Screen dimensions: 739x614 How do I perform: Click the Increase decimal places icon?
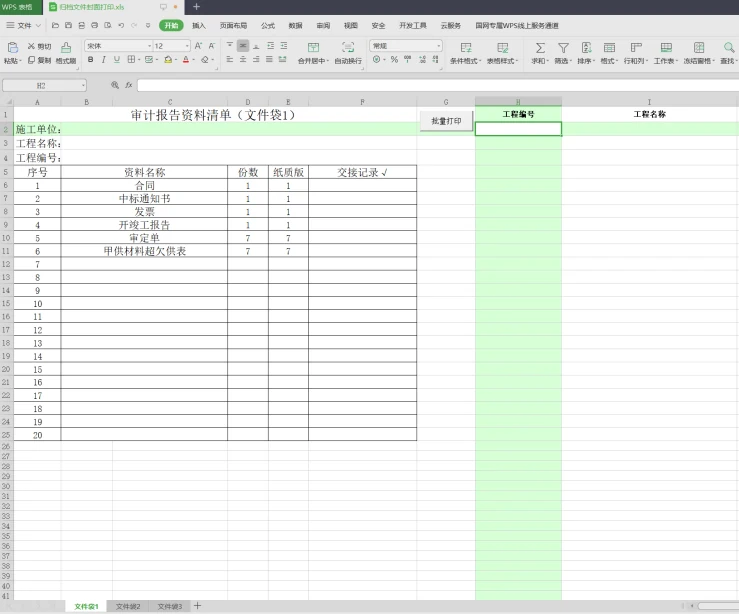(422, 59)
